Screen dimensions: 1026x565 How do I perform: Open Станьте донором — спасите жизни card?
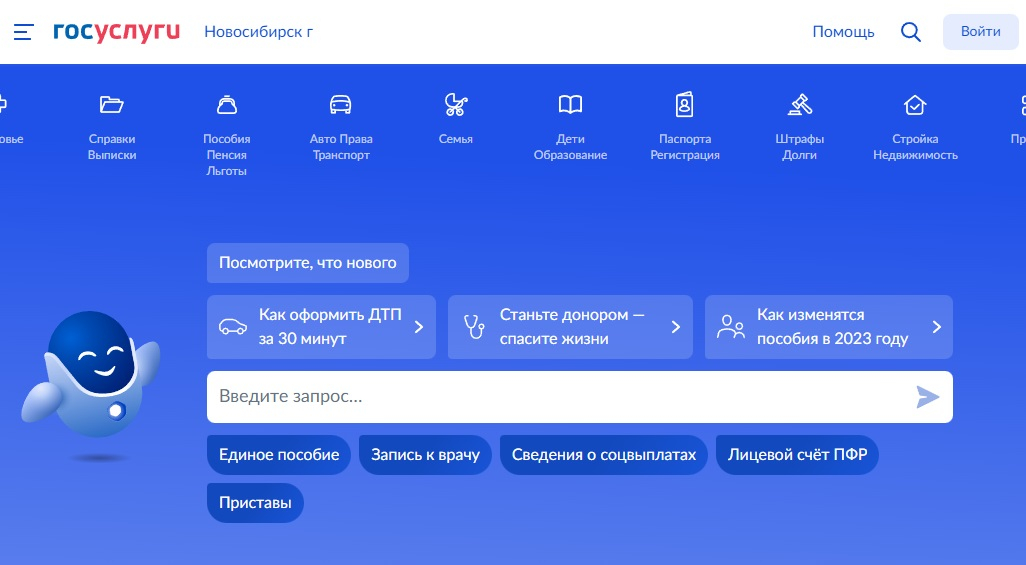(x=570, y=327)
